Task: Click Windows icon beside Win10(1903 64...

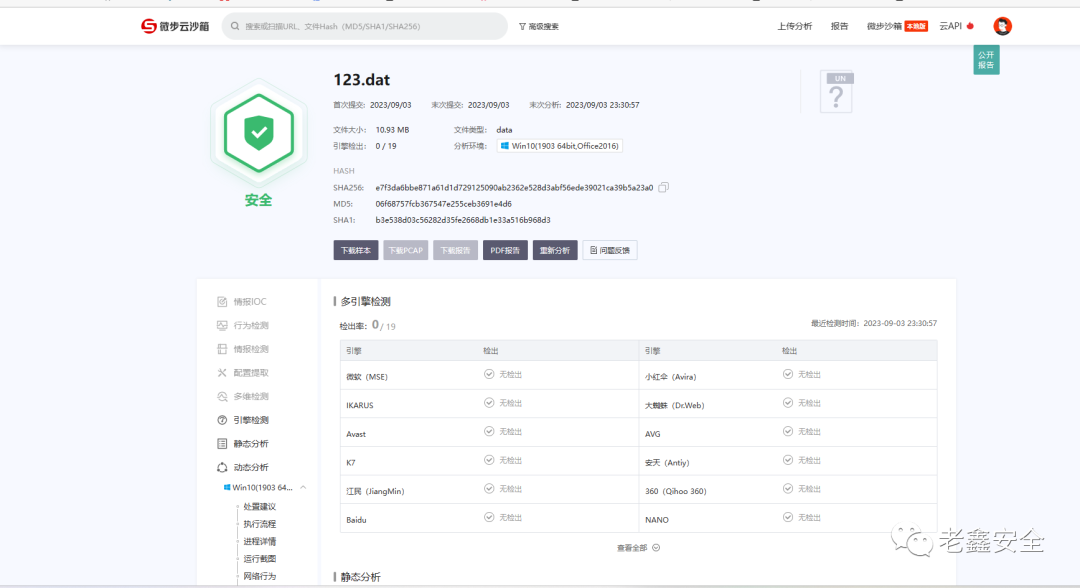Action: click(x=227, y=487)
